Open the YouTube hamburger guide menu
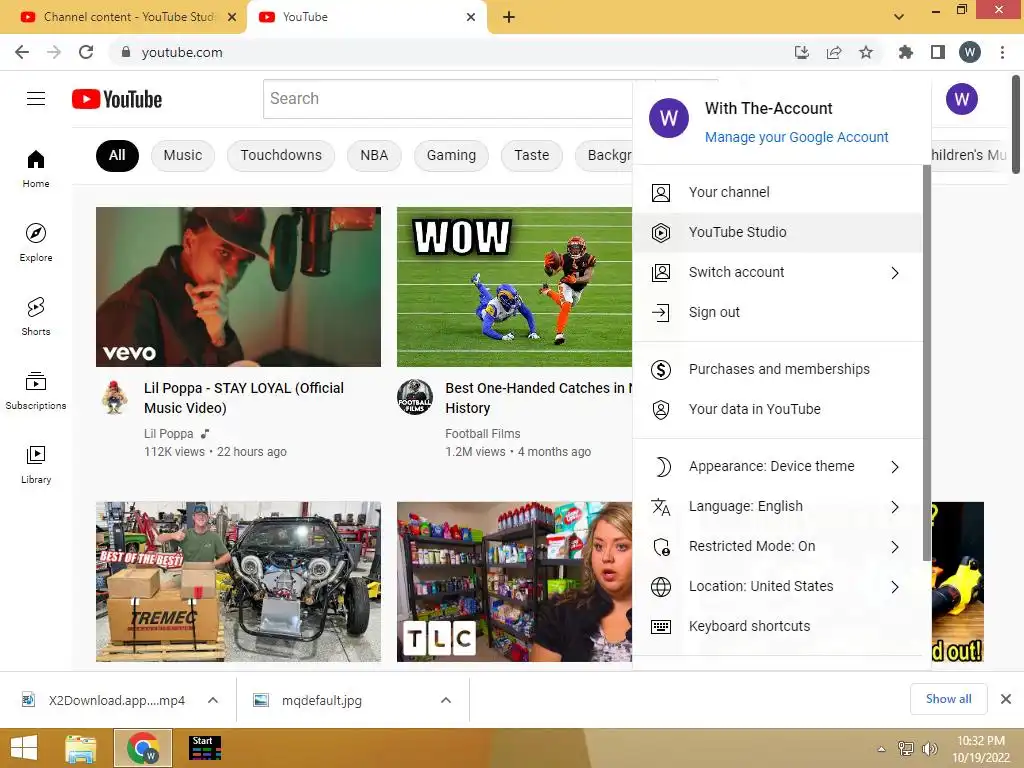This screenshot has width=1024, height=768. (36, 99)
